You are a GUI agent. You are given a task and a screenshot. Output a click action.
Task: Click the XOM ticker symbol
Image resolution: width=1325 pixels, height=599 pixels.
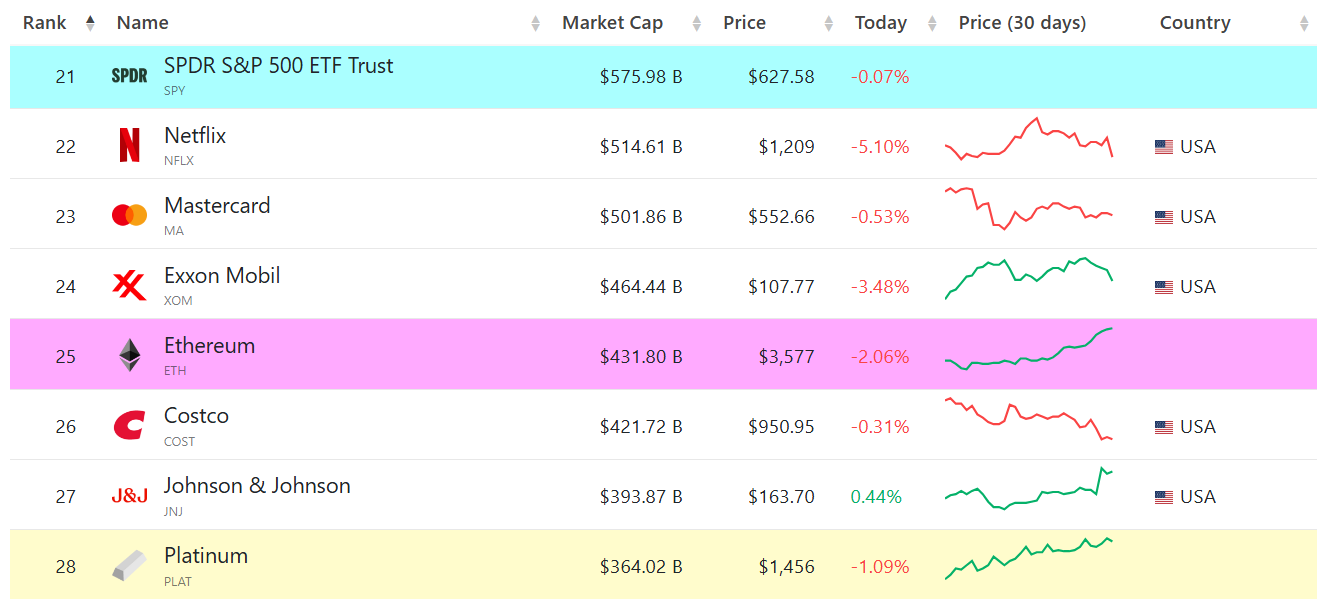click(178, 300)
